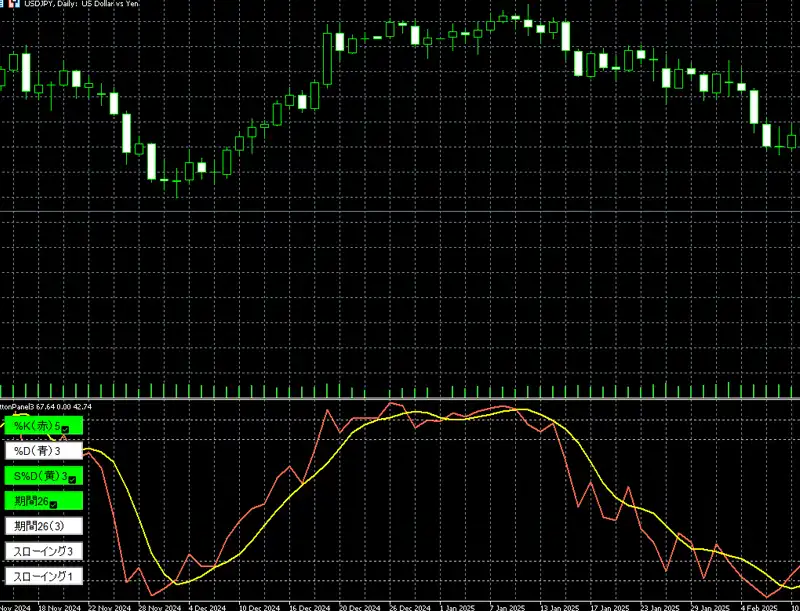The image size is (800, 611).
Task: Enable the スローイング3 option
Action: coord(40,551)
